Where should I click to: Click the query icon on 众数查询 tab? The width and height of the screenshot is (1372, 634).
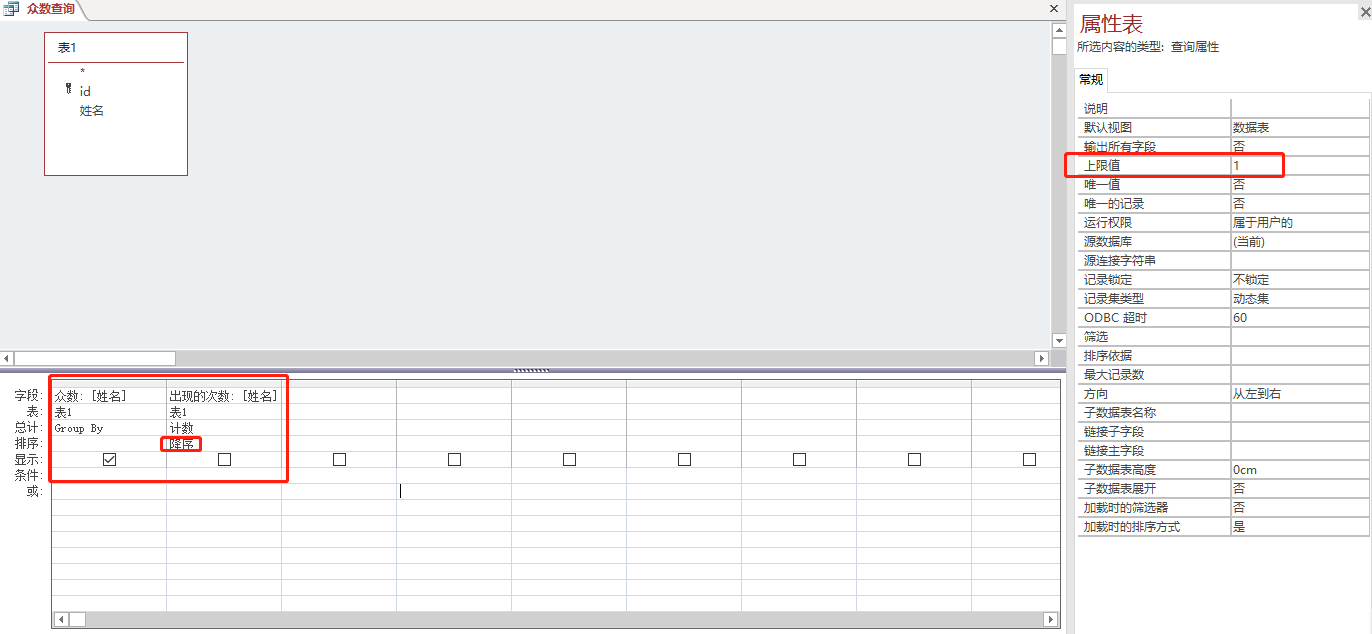coord(12,8)
